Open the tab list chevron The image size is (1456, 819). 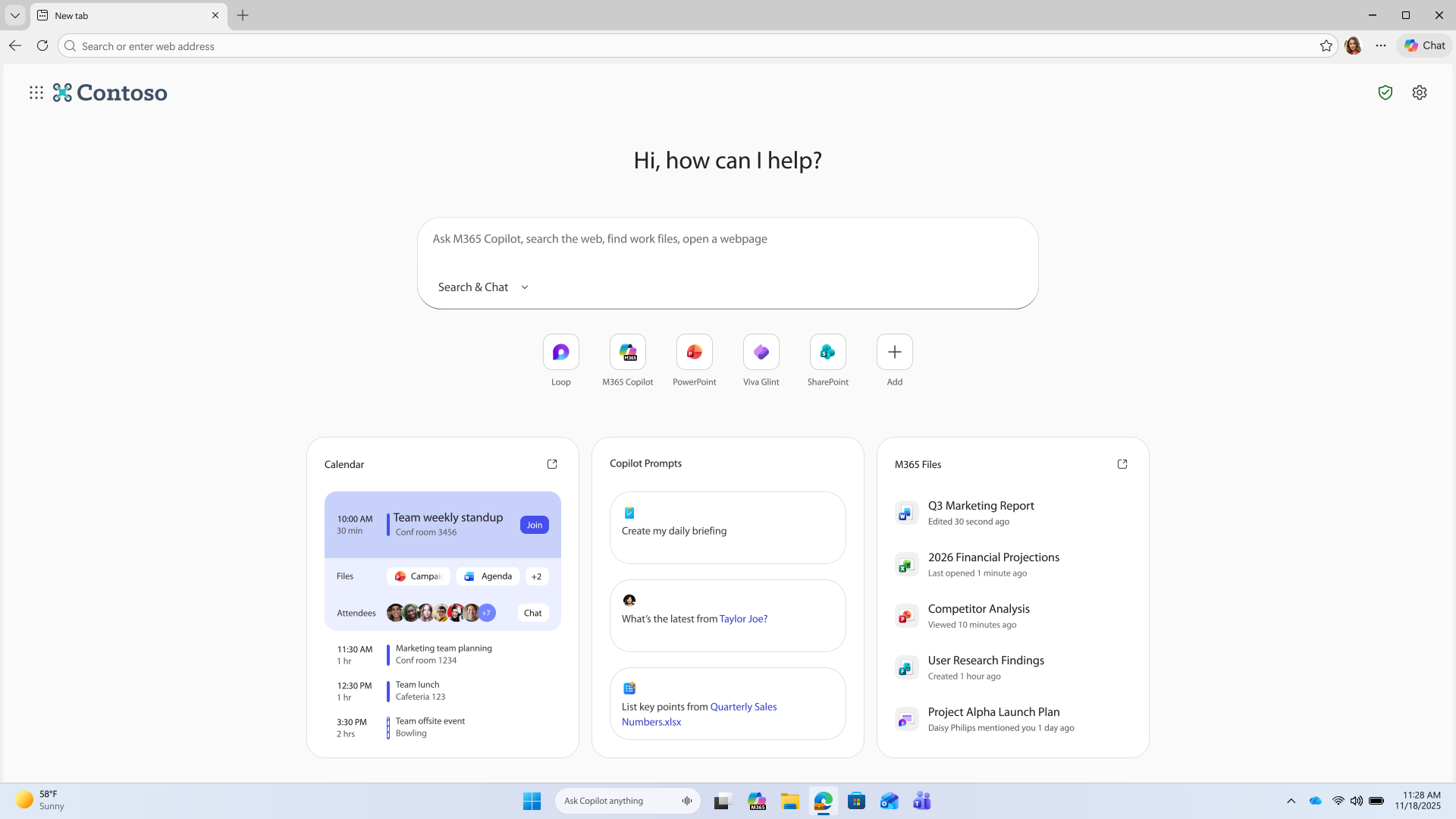14,15
